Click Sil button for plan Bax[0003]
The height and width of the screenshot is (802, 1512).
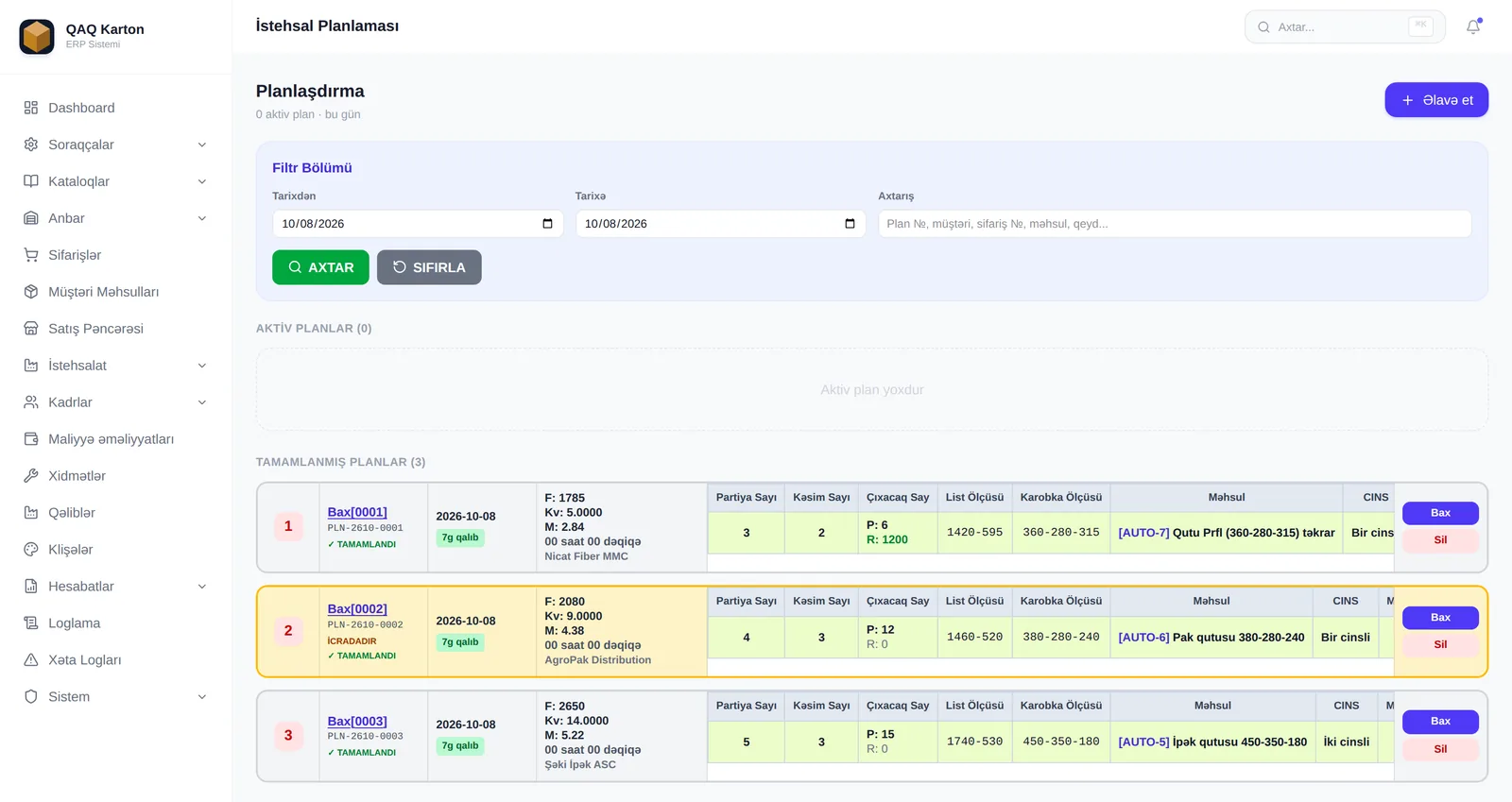pos(1440,749)
